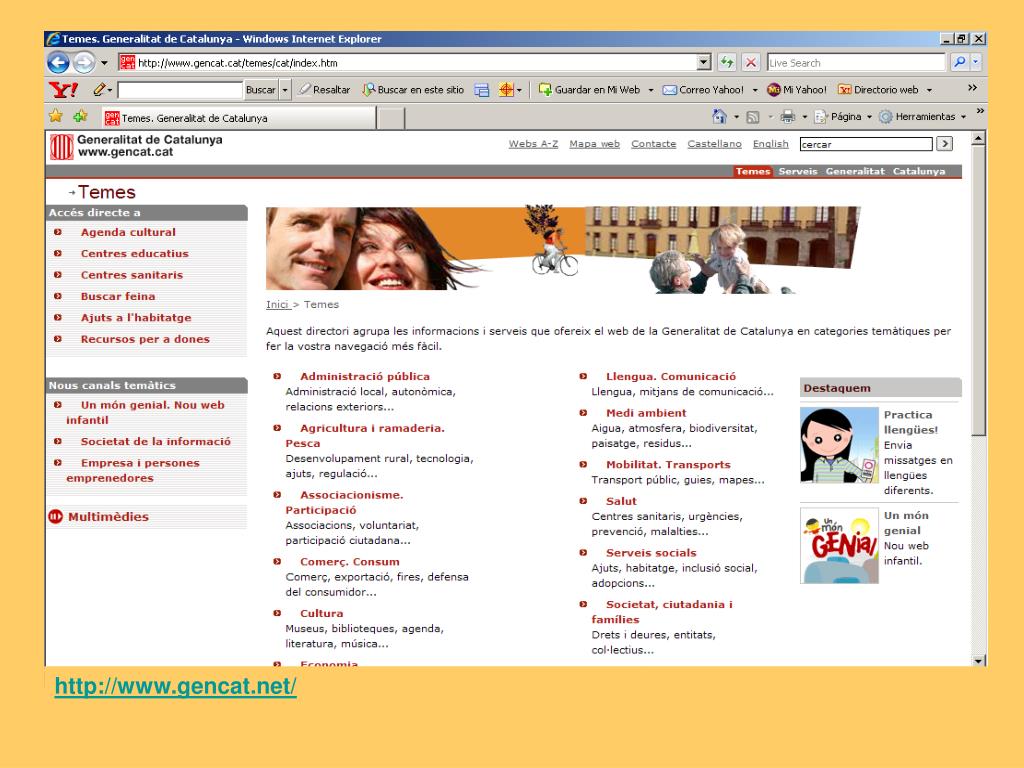This screenshot has height=768, width=1024.
Task: Click Directorio web toolbar button
Action: coord(878,89)
